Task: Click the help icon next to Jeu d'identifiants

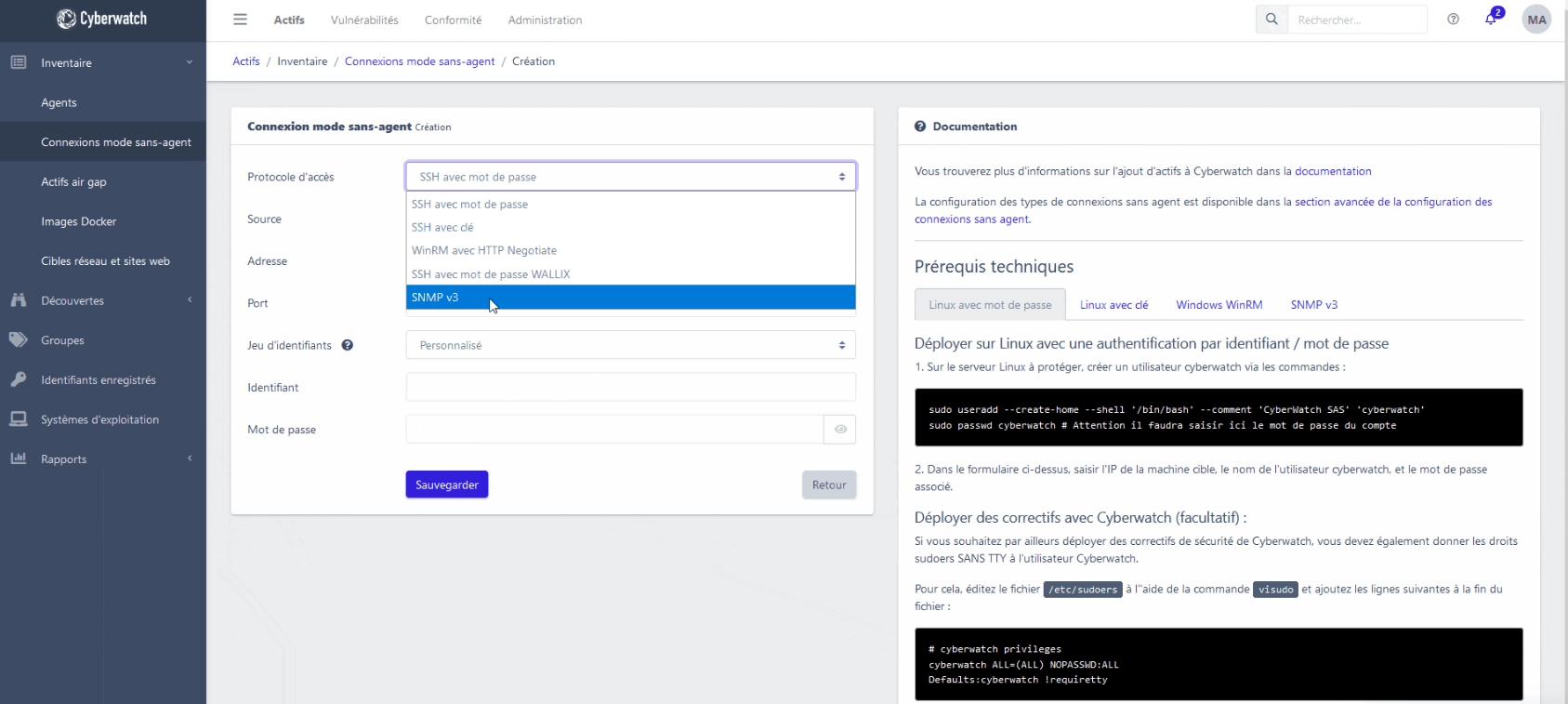Action: pyautogui.click(x=348, y=345)
